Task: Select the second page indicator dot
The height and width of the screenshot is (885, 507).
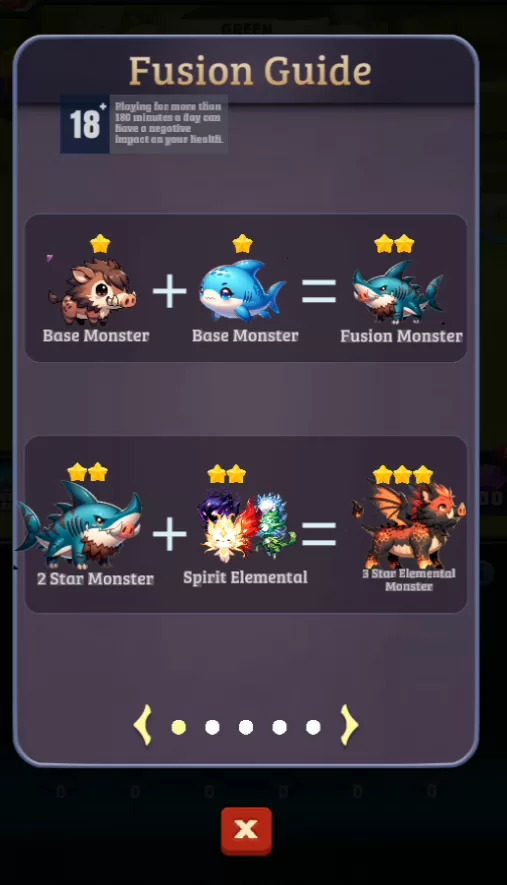Action: [x=212, y=727]
